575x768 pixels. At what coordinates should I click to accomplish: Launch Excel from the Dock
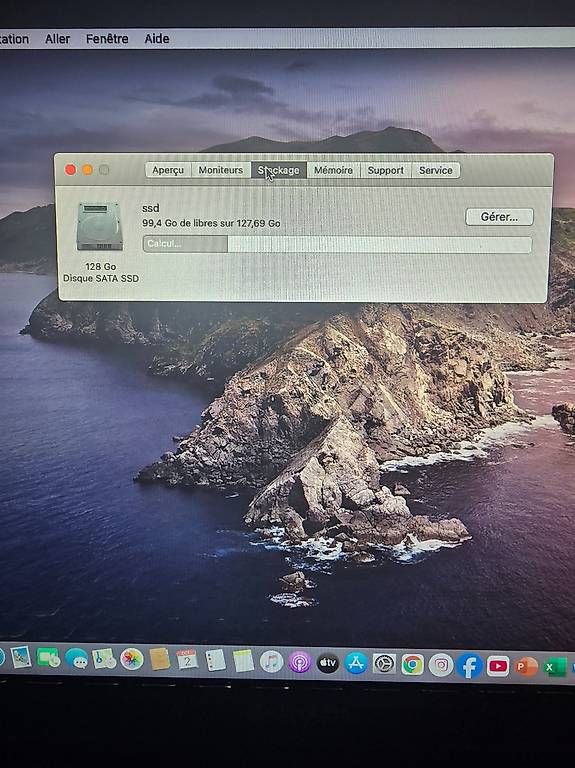[x=554, y=667]
